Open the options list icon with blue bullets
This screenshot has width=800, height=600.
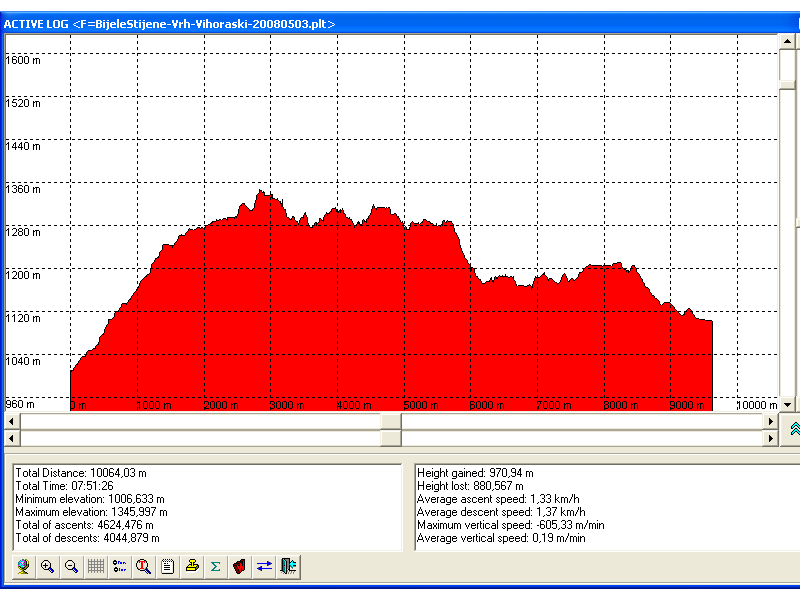pyautogui.click(x=120, y=566)
